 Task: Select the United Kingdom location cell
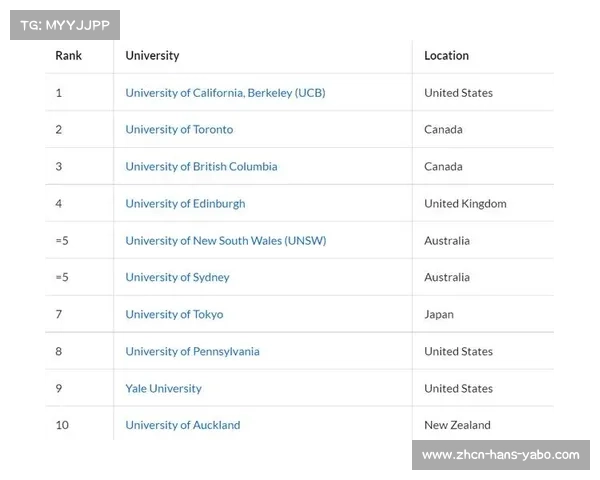[465, 204]
